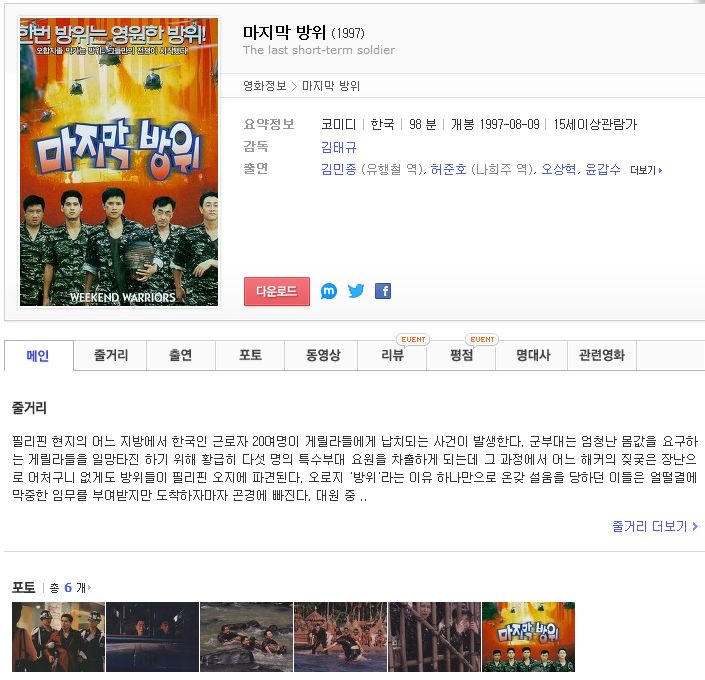
Task: Share this movie on Twitter
Action: 356,291
